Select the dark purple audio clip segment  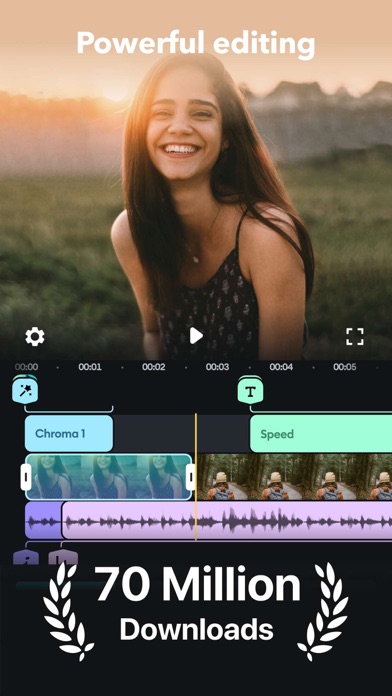coord(44,521)
